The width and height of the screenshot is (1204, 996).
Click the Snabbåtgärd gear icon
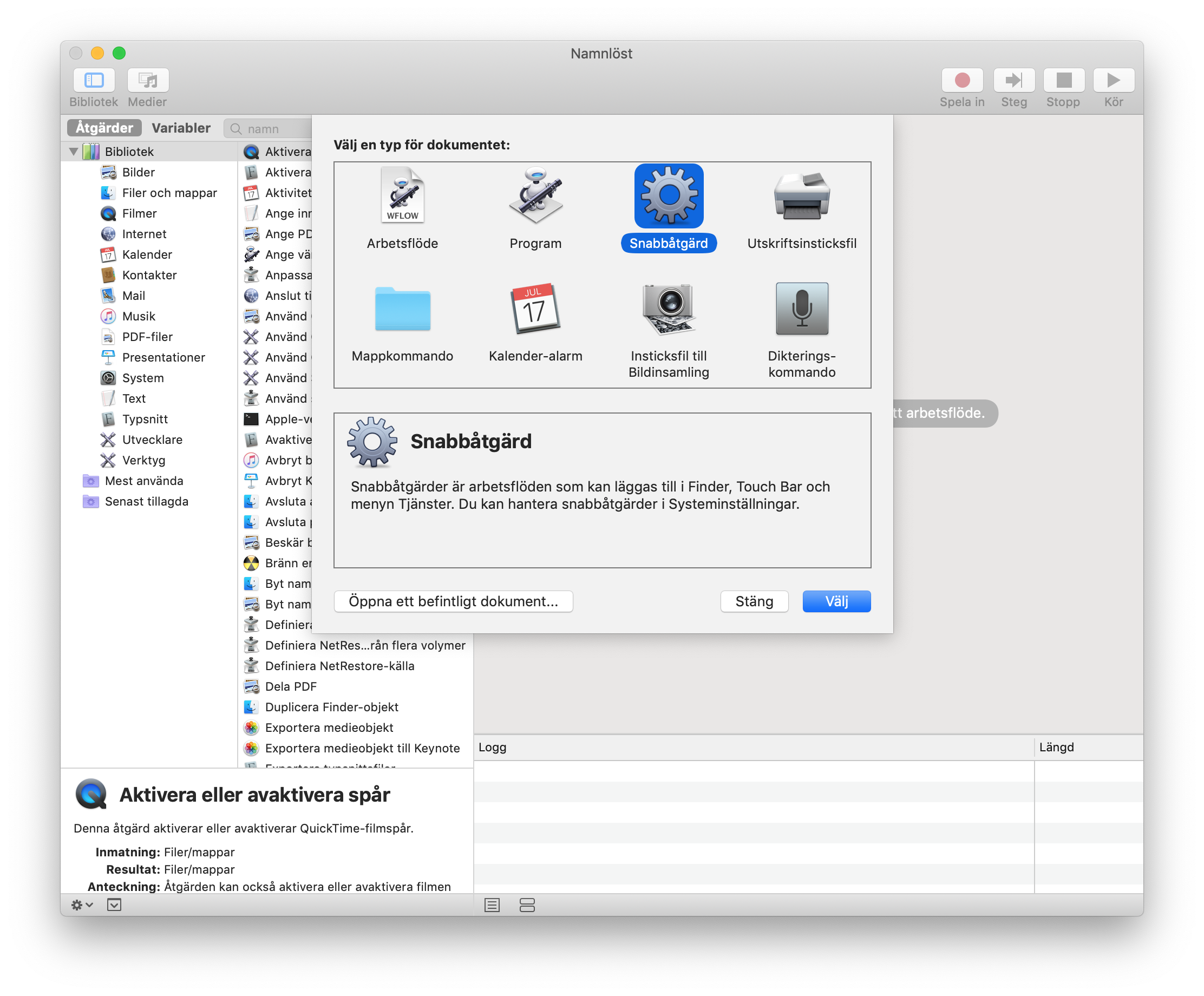pos(669,195)
